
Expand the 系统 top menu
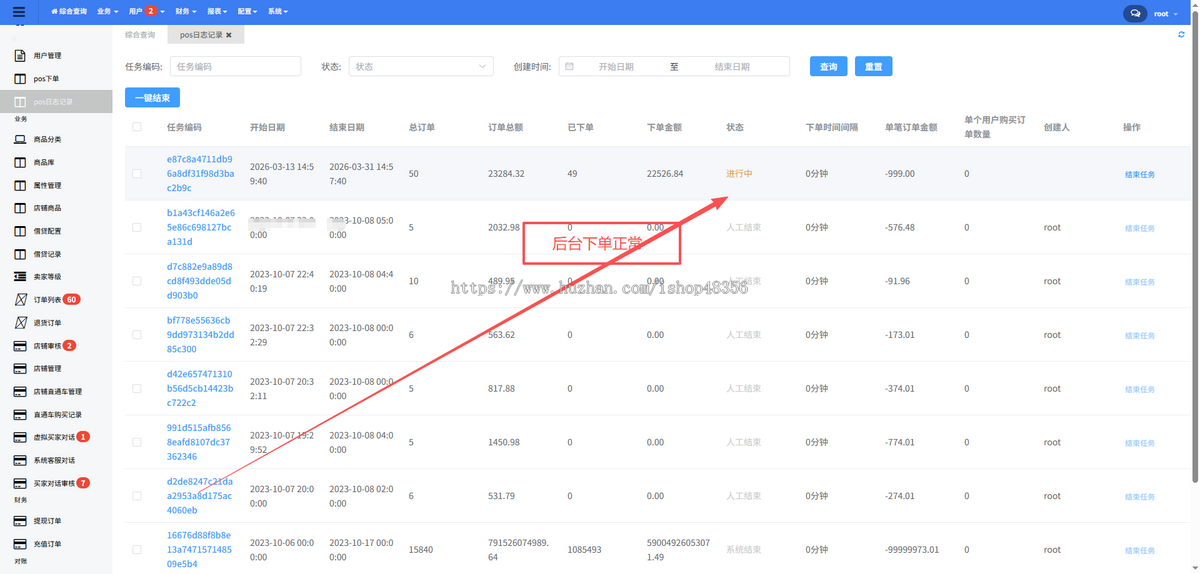click(x=277, y=12)
